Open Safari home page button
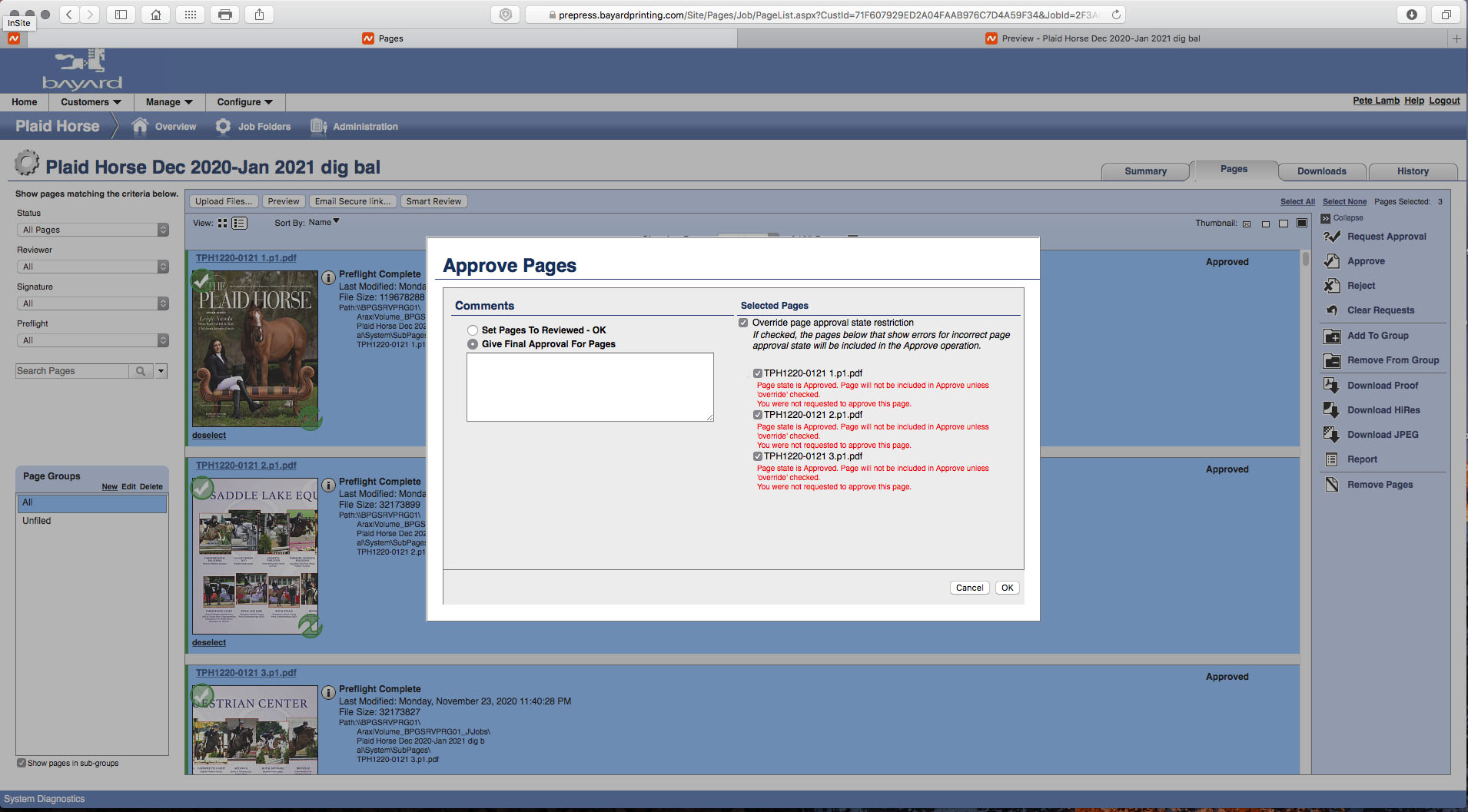The image size is (1468, 812). click(x=156, y=15)
